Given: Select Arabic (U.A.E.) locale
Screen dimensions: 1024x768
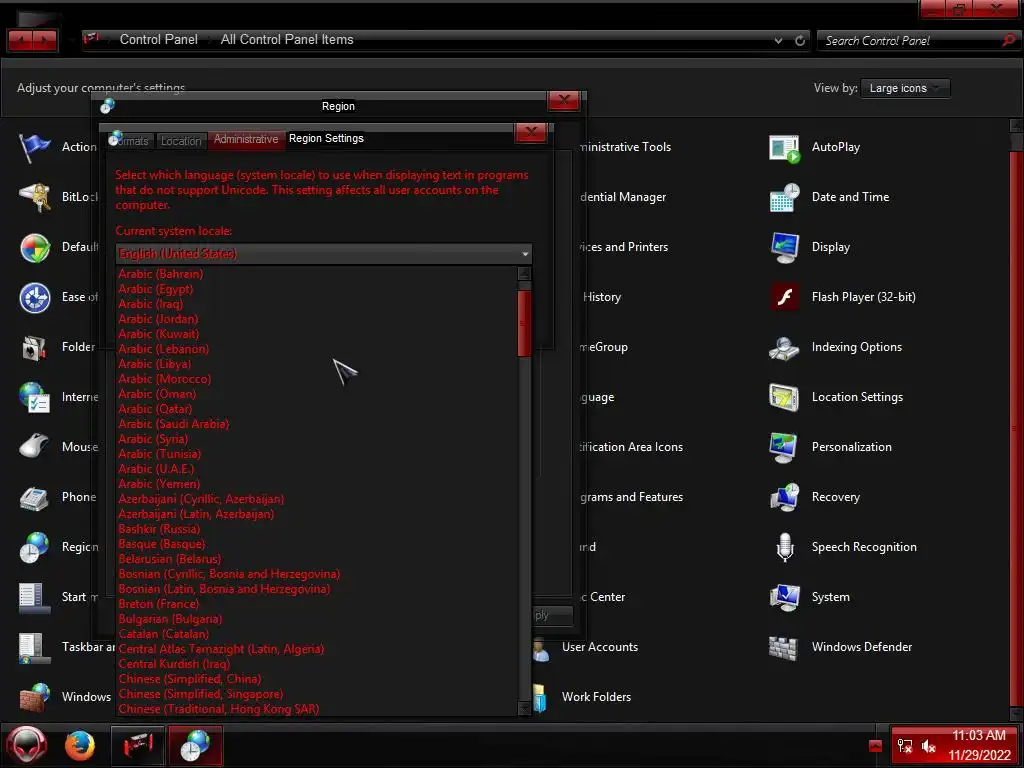Looking at the screenshot, I should pos(317,470).
